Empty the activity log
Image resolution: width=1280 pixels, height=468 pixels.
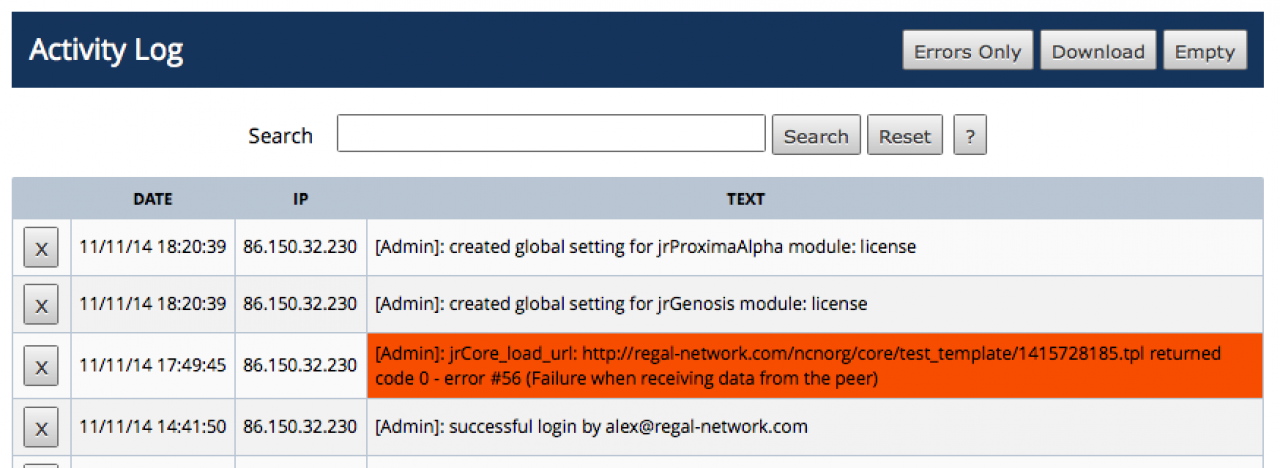click(x=1204, y=52)
